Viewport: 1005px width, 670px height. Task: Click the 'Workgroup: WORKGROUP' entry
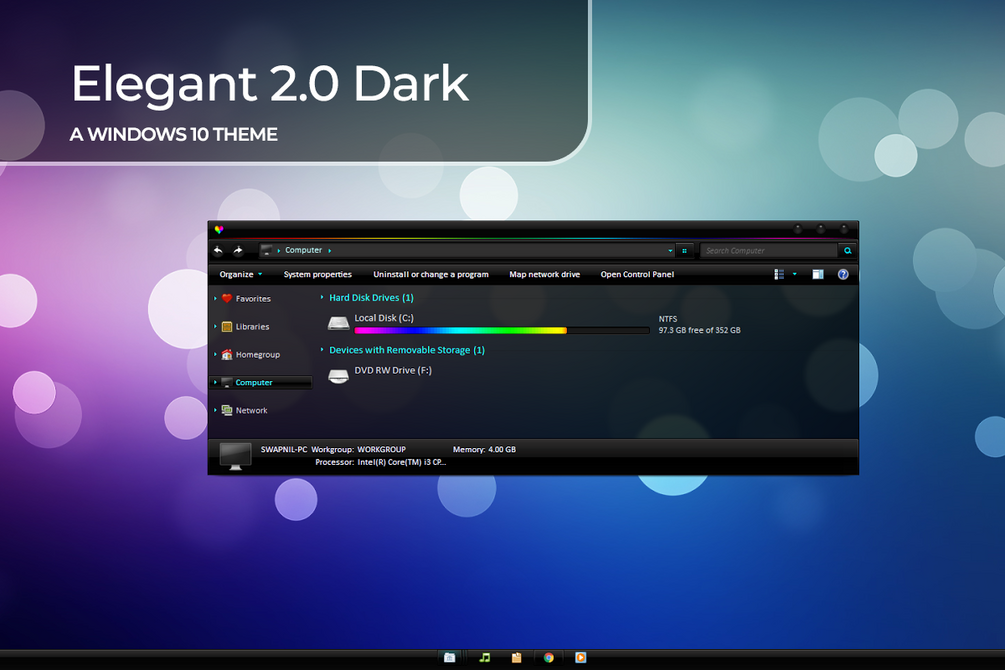(x=358, y=449)
